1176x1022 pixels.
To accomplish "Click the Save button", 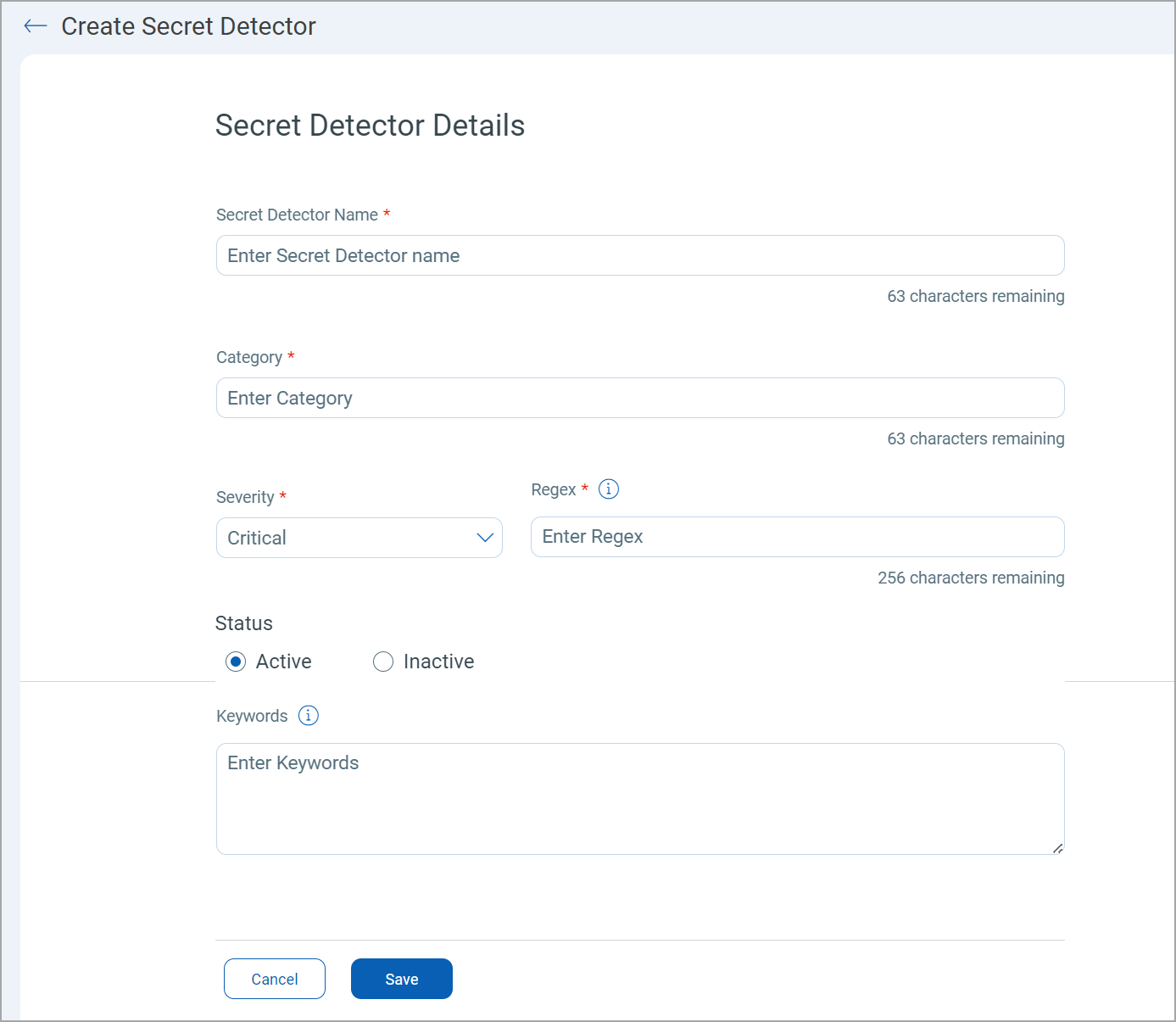I will coord(402,979).
